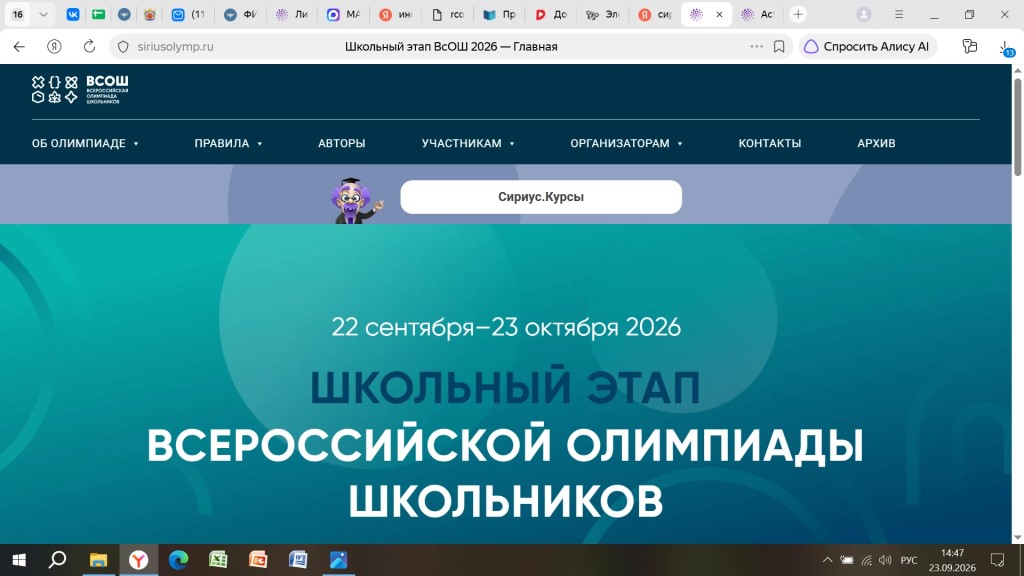Open the three-dots menu in the address bar

[756, 46]
